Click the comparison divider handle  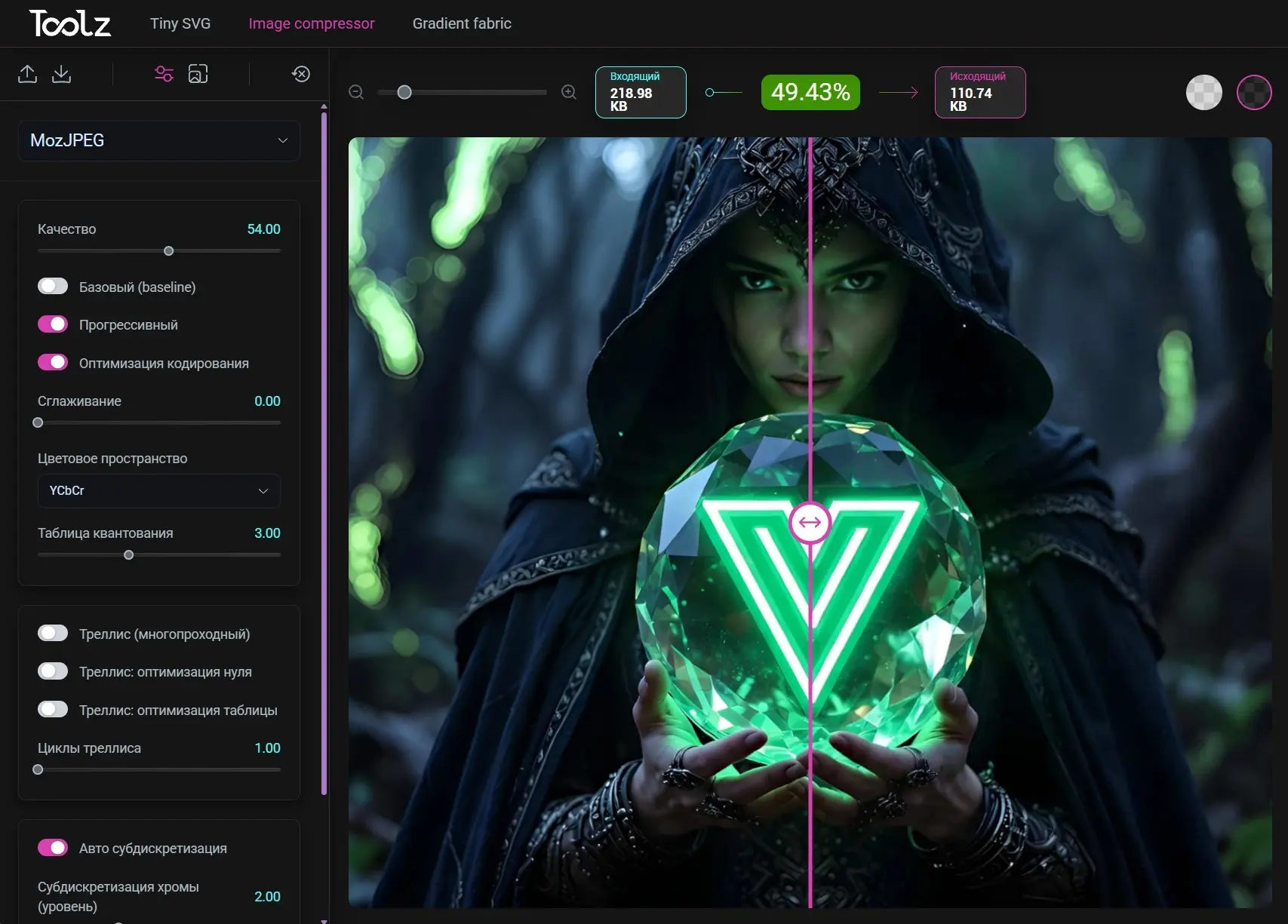810,522
